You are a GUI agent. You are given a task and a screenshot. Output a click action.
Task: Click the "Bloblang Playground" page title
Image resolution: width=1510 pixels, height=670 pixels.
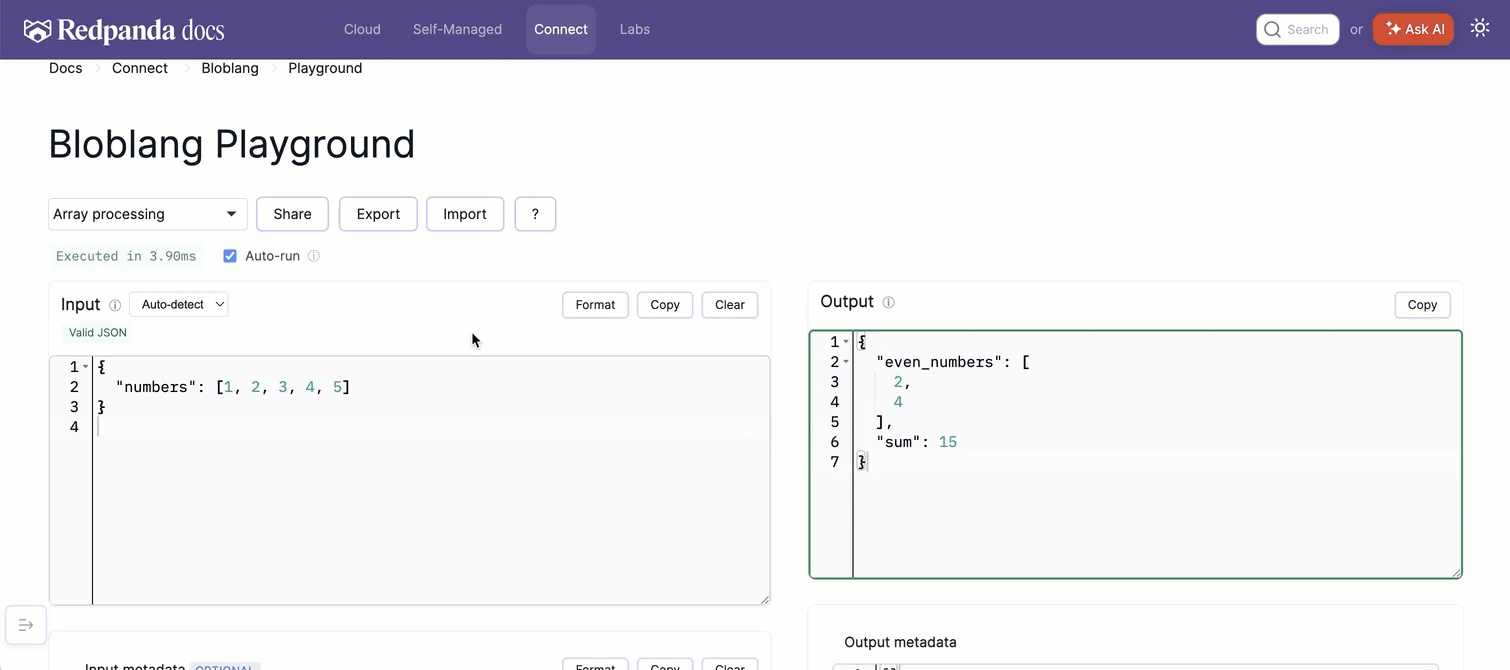tap(232, 145)
